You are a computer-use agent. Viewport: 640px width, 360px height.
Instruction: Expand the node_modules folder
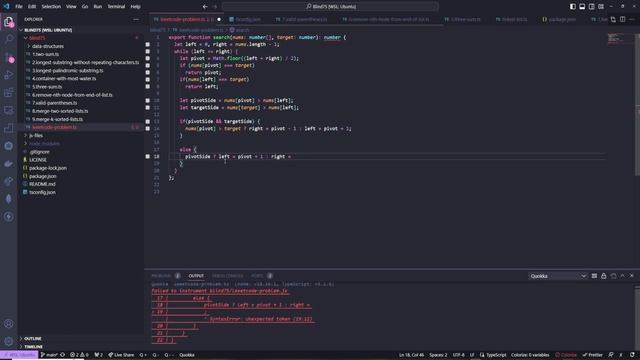coord(44,144)
